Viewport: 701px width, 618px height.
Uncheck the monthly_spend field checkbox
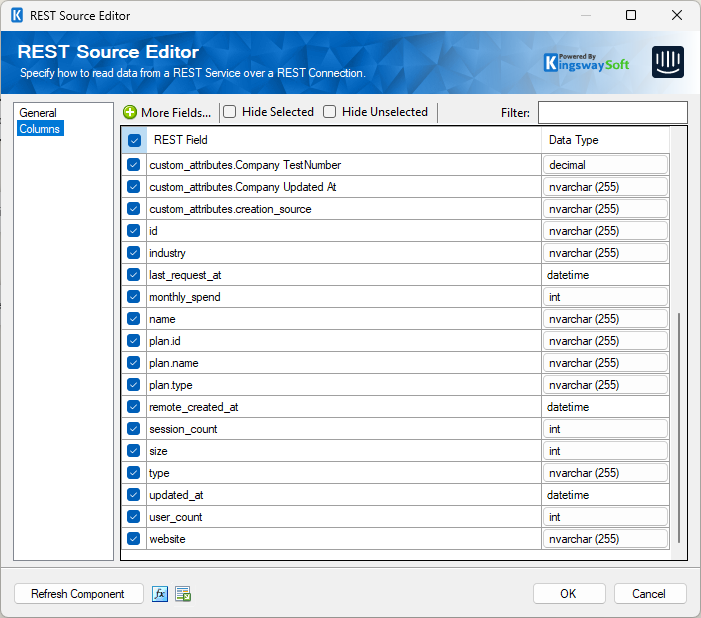pyautogui.click(x=134, y=297)
